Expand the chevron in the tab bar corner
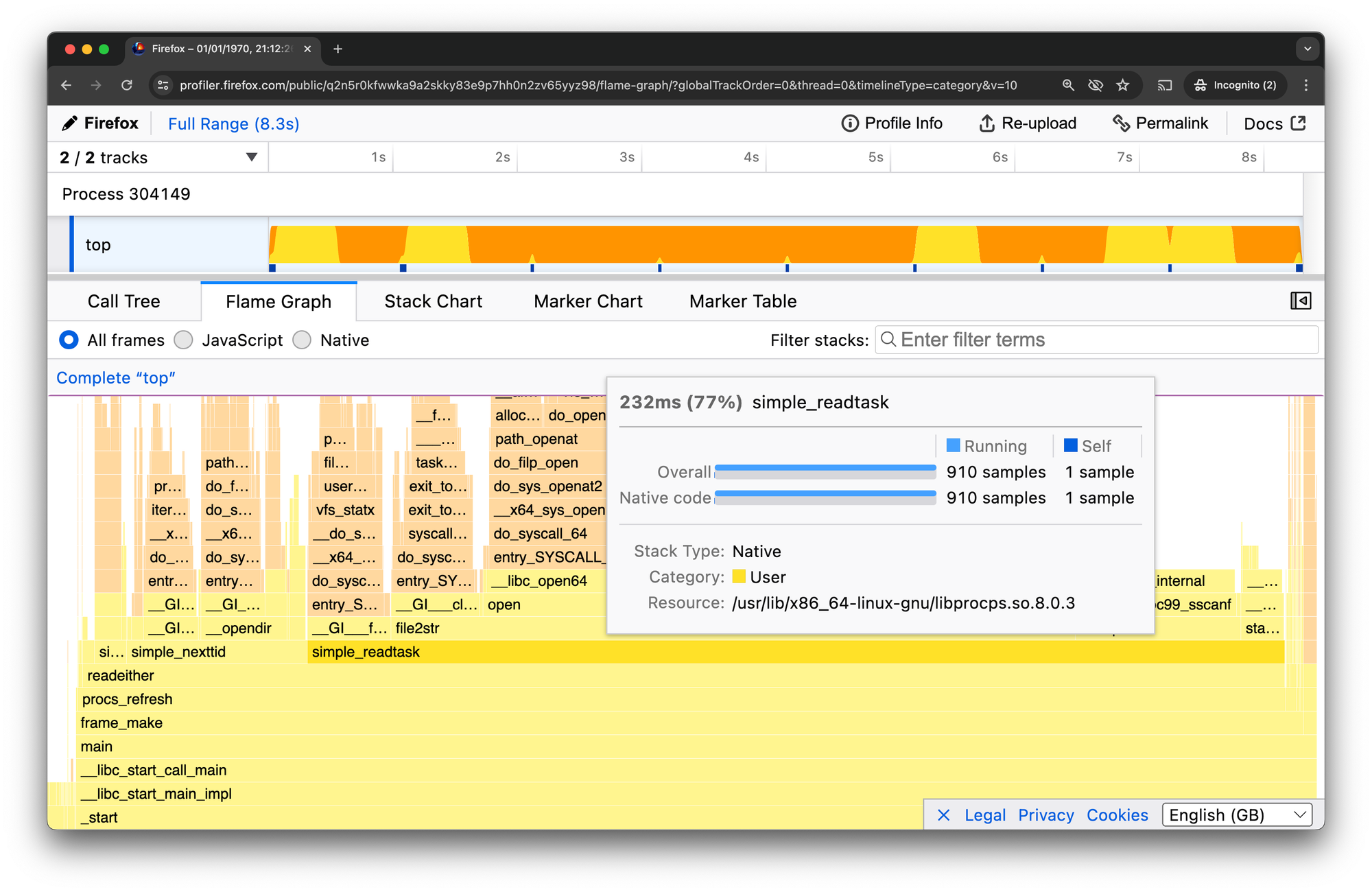This screenshot has width=1372, height=892. coord(1308,48)
